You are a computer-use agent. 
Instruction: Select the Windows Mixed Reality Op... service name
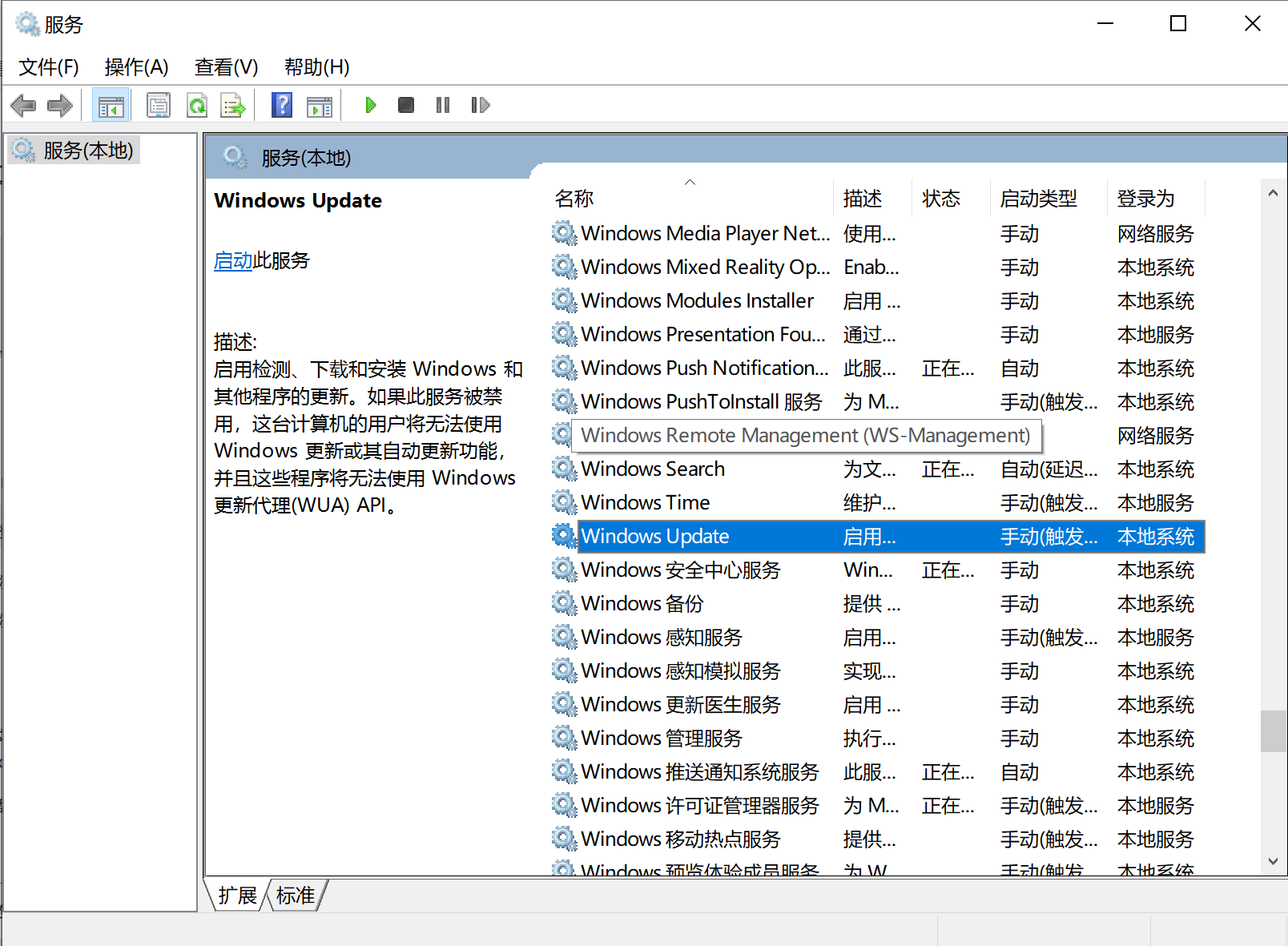pyautogui.click(x=706, y=267)
